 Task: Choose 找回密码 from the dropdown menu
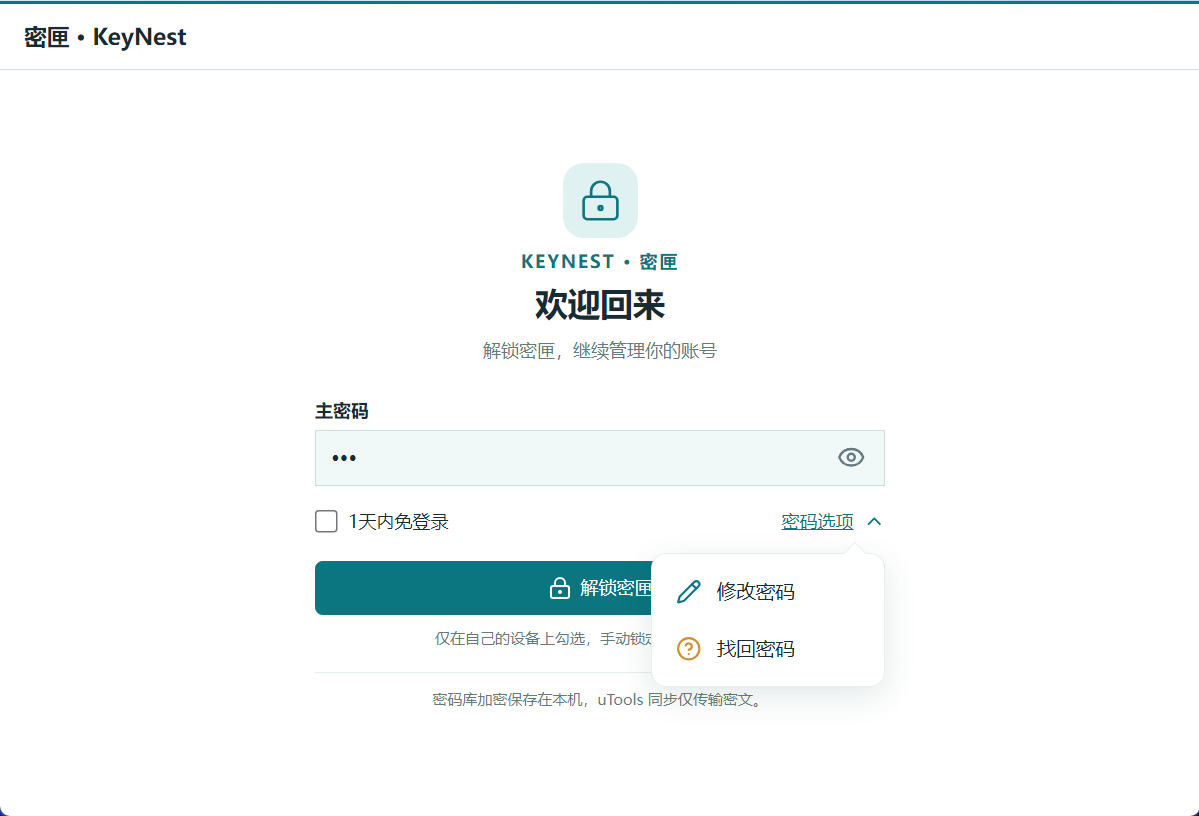click(768, 649)
